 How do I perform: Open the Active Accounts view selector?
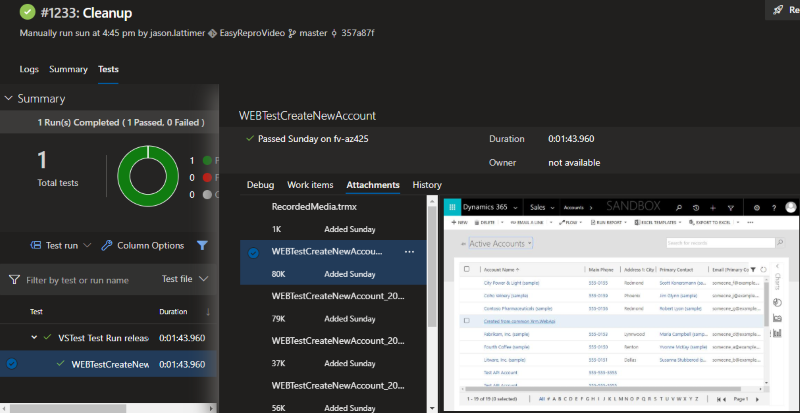pos(501,244)
